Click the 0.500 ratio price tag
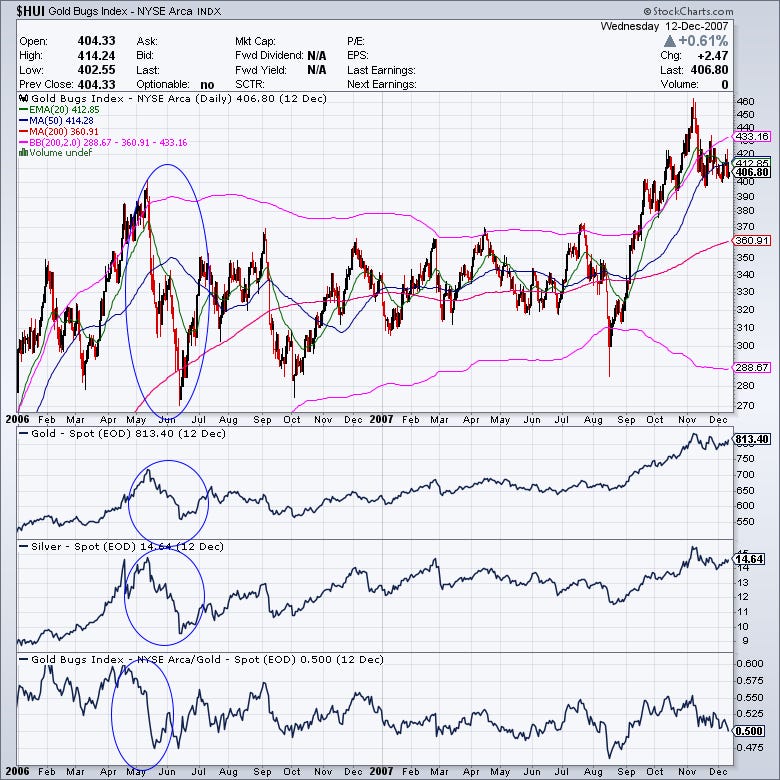This screenshot has width=780, height=780. point(749,731)
